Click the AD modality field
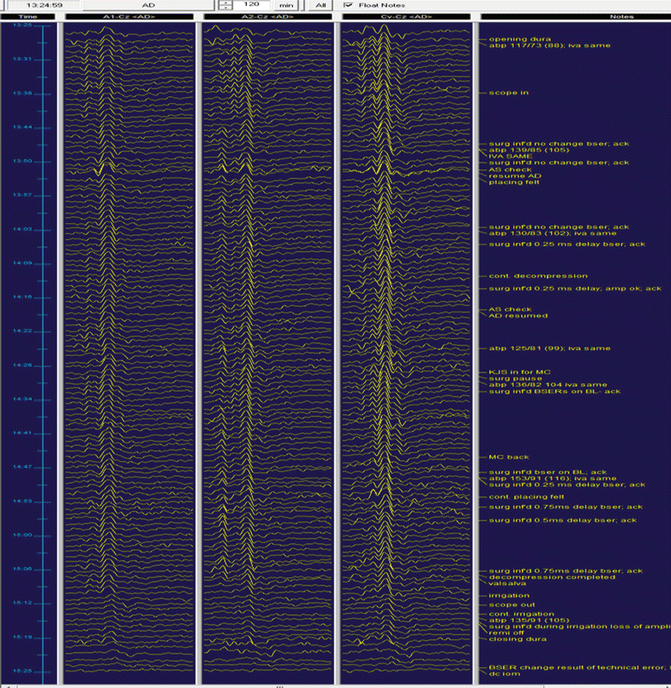671x688 pixels. click(148, 5)
